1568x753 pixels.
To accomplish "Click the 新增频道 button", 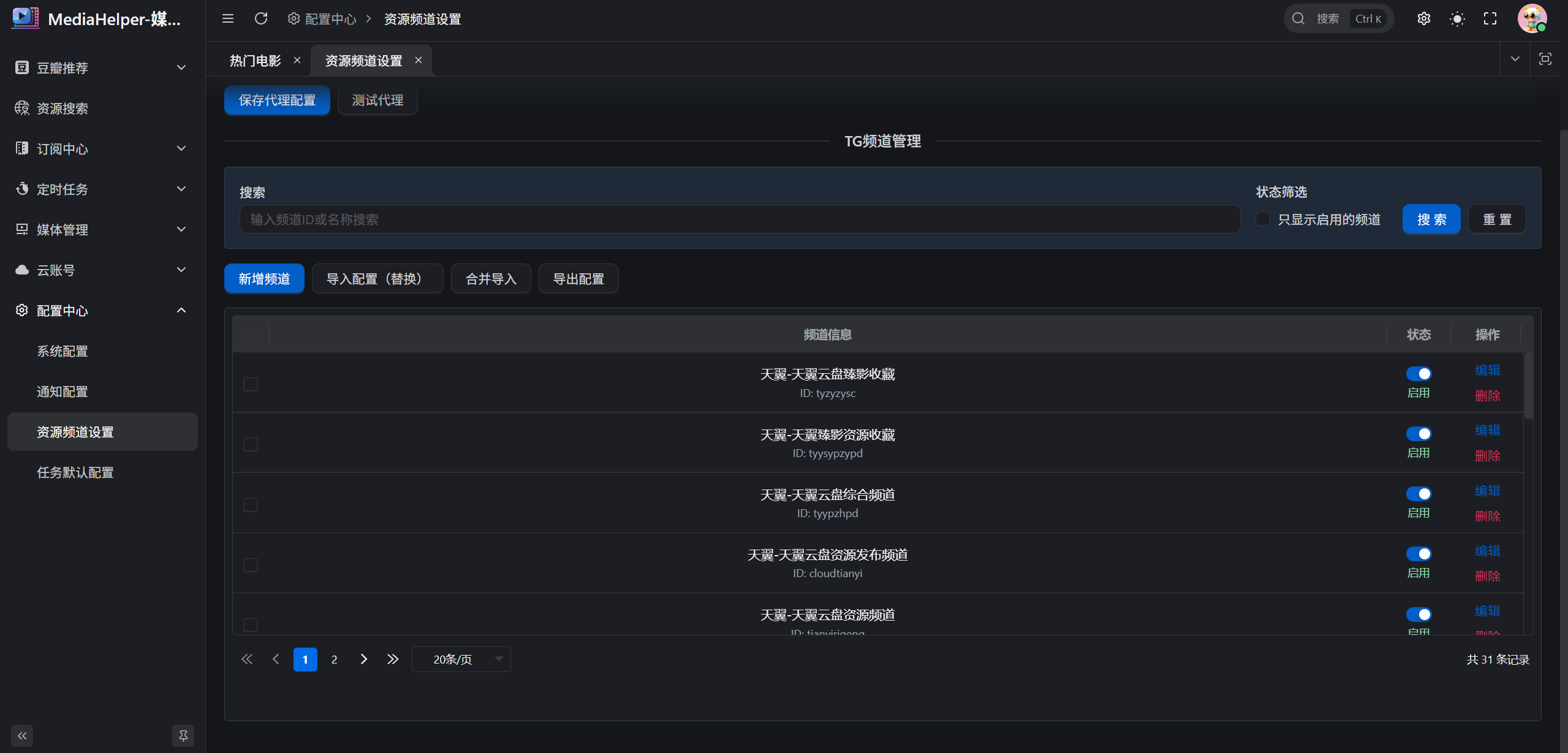I will click(264, 279).
